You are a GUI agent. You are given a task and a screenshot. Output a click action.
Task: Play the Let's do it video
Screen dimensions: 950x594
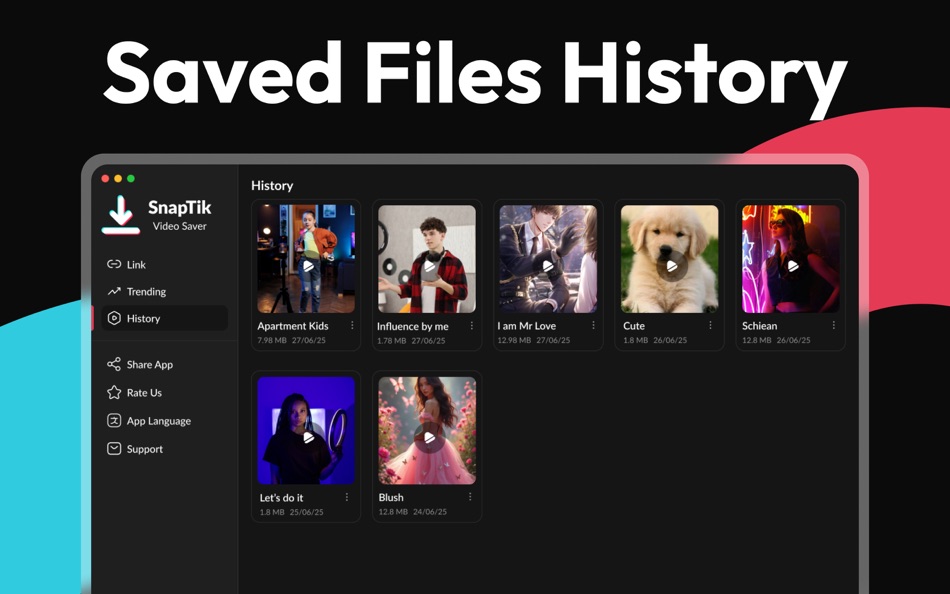(x=308, y=438)
